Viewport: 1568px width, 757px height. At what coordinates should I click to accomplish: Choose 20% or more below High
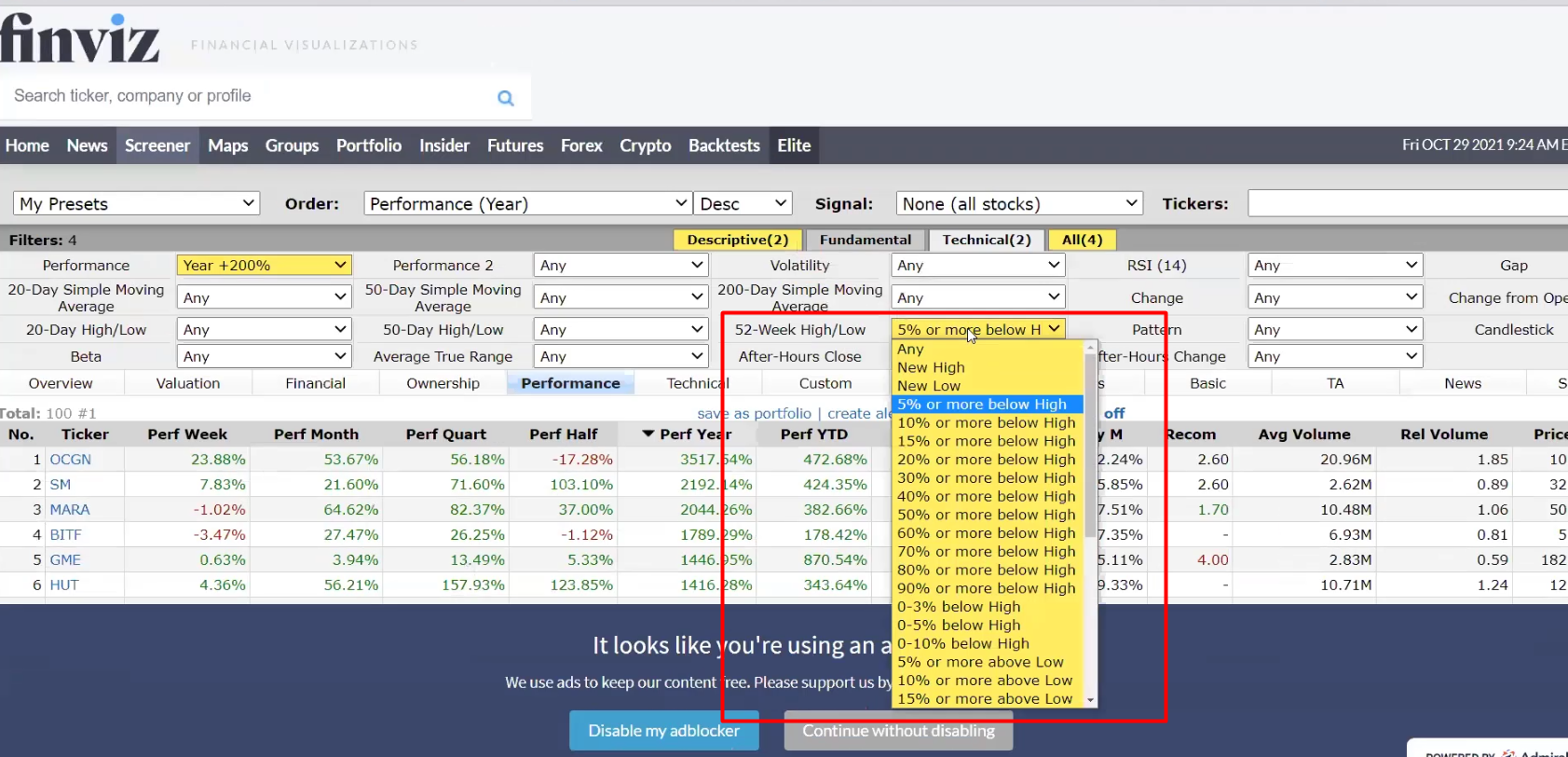tap(988, 460)
